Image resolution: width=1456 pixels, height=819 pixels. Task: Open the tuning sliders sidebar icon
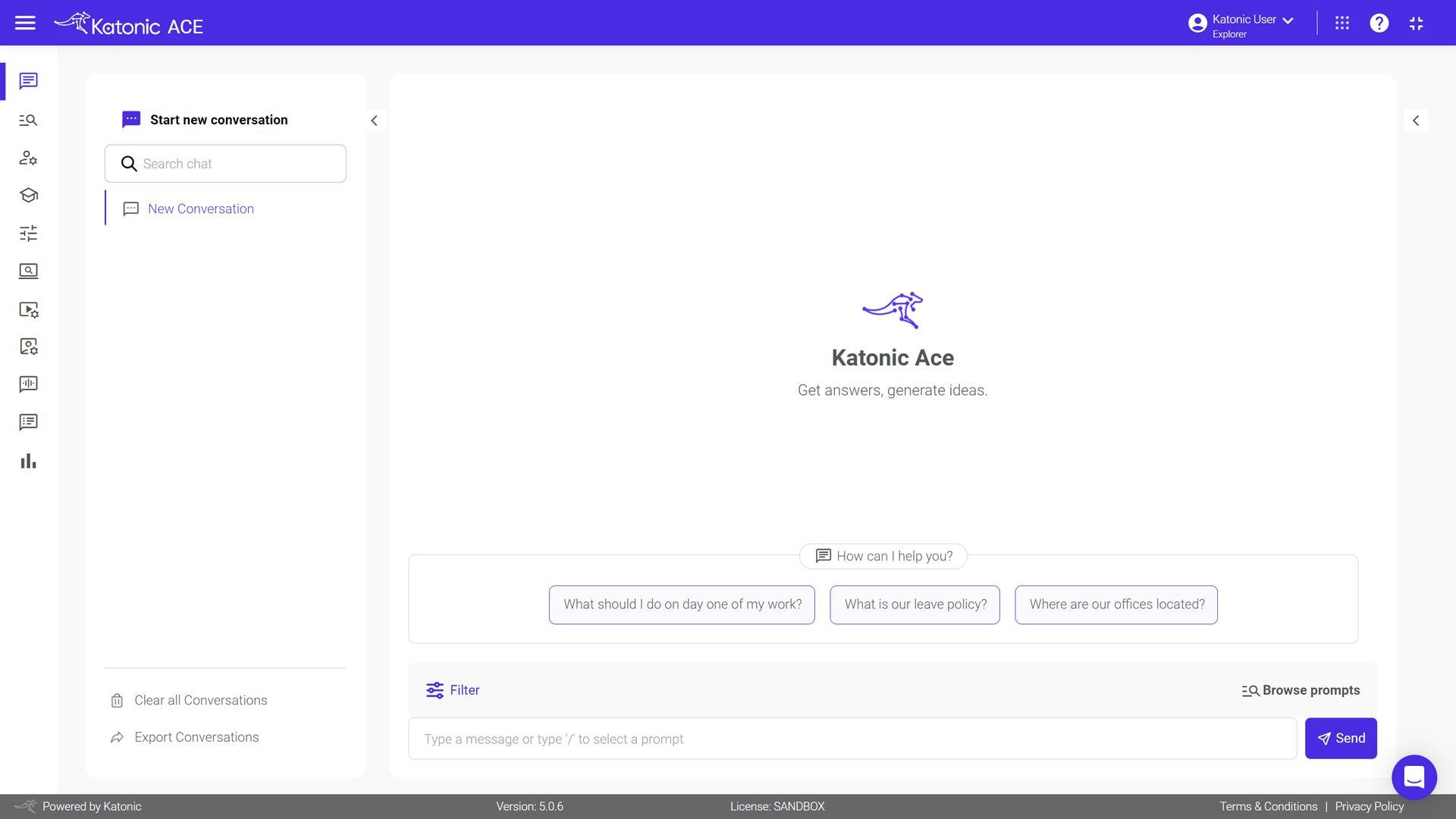(28, 234)
